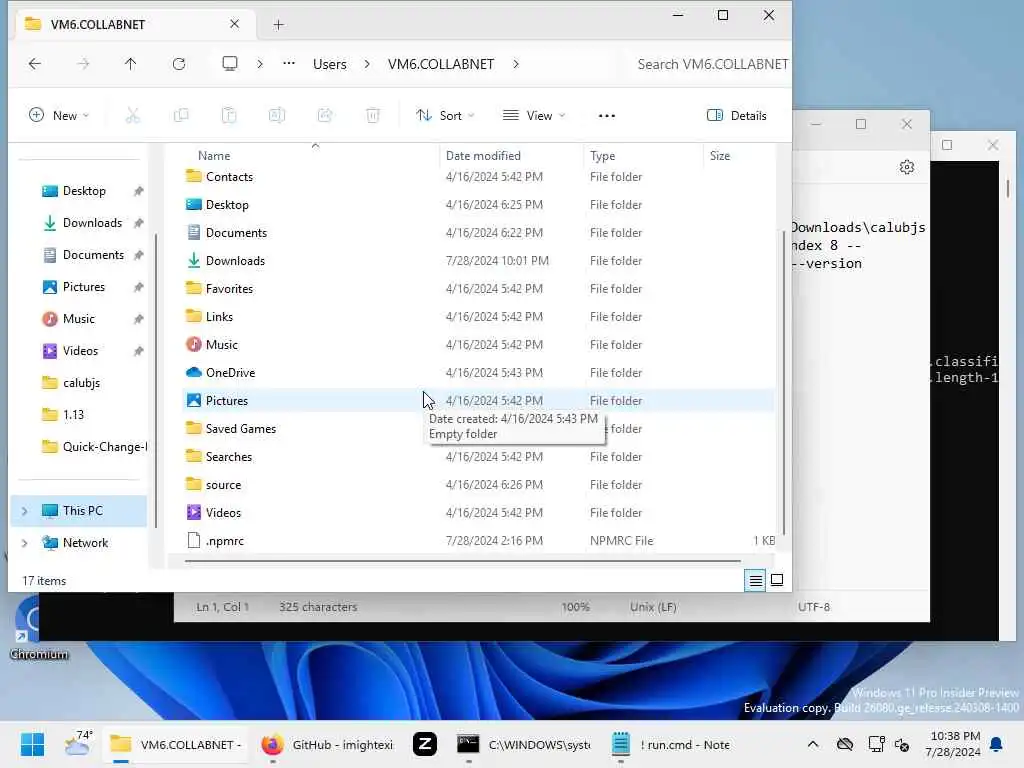Open the New dropdown menu
The image size is (1024, 768).
[59, 116]
